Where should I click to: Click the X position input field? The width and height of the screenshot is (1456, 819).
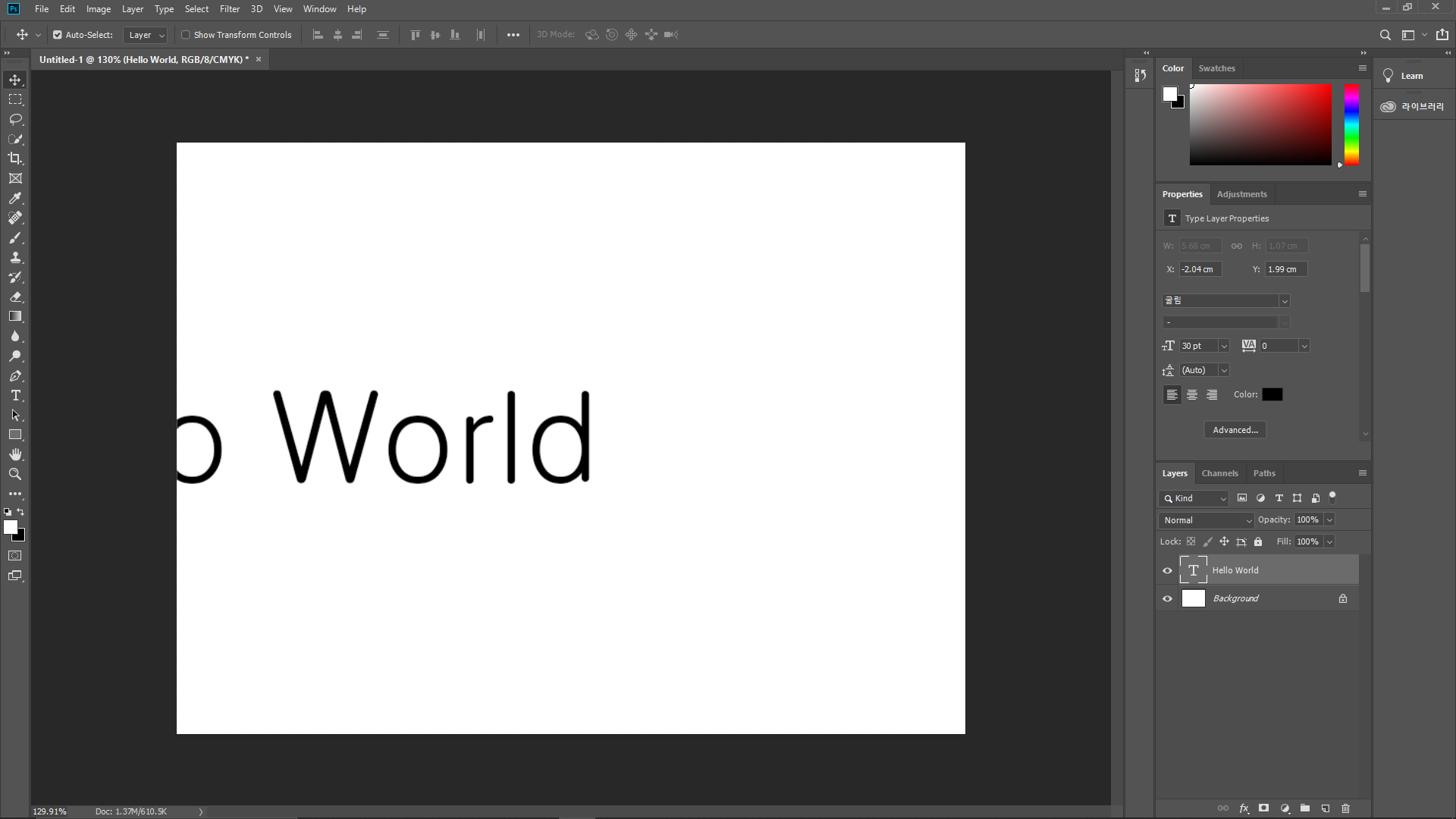1200,269
